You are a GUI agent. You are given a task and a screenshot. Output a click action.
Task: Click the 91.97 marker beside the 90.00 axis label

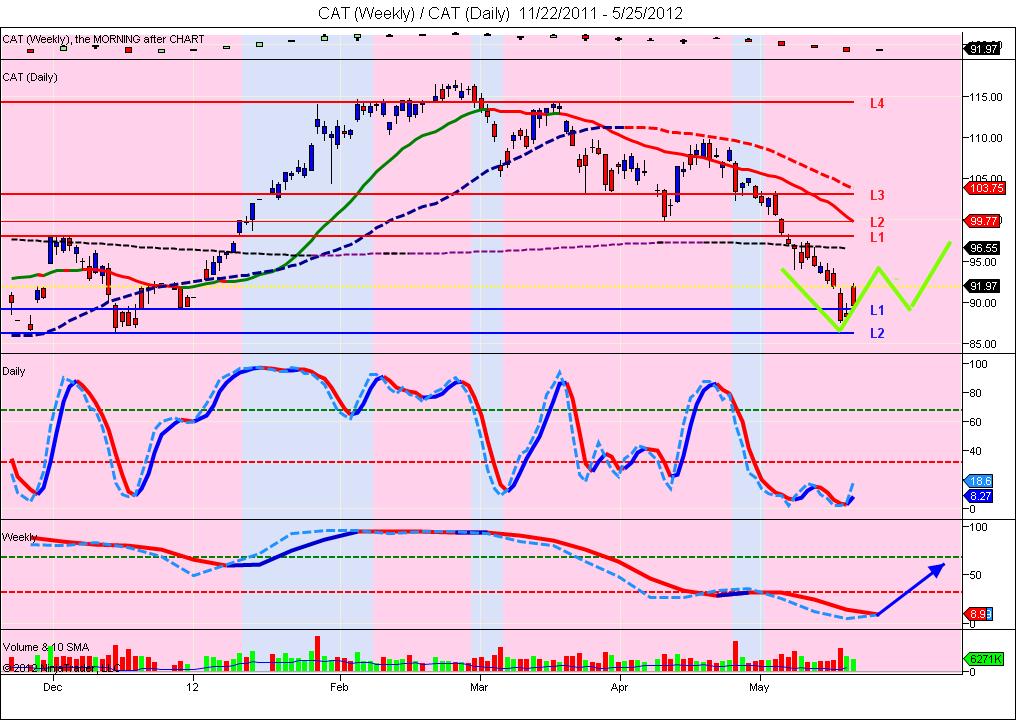pyautogui.click(x=982, y=286)
